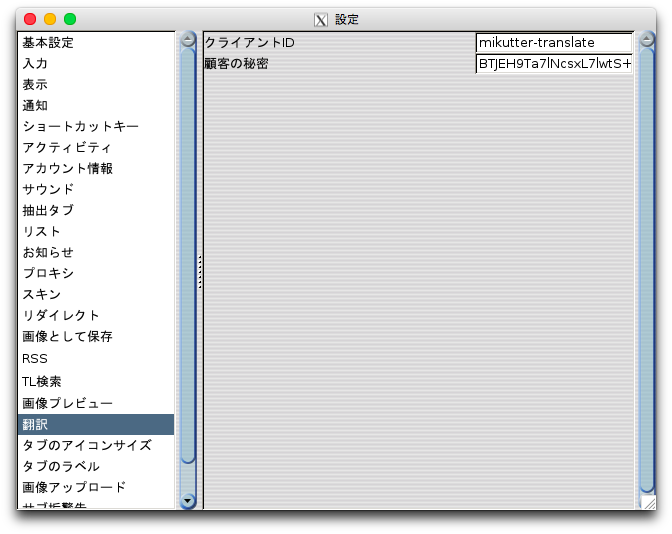This screenshot has height=534, width=672.
Task: Select the highlighted 翻訳 category
Action: 96,425
